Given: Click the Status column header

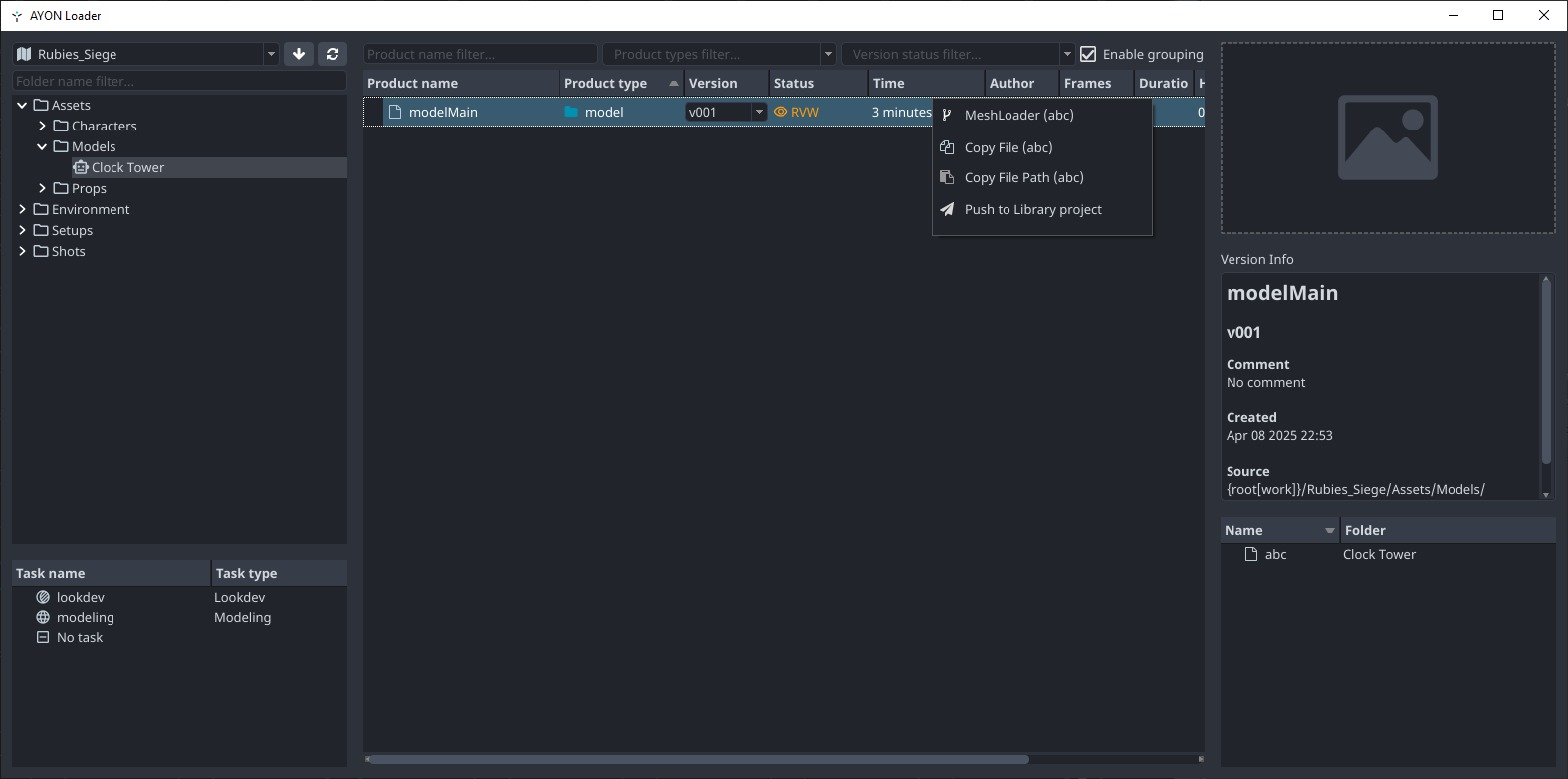Looking at the screenshot, I should (818, 83).
